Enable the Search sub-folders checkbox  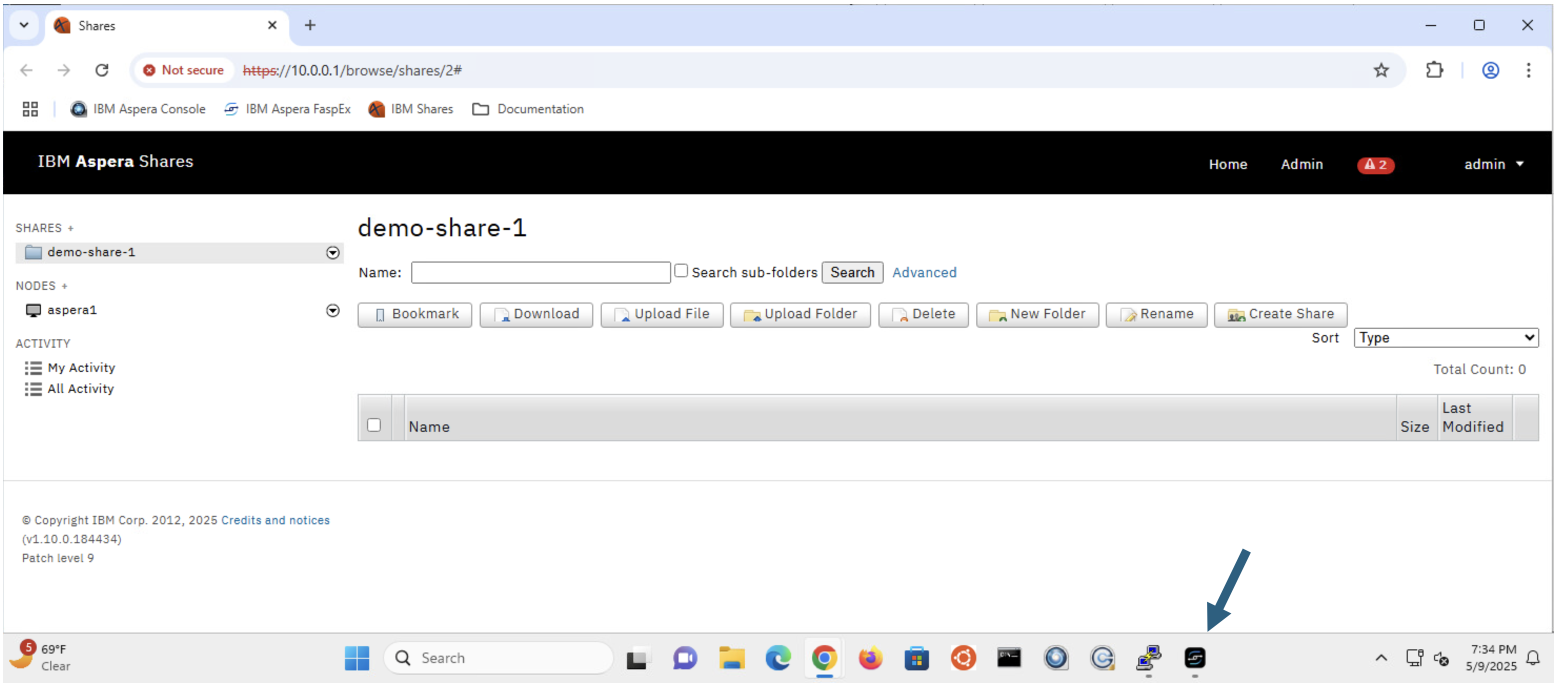(681, 271)
